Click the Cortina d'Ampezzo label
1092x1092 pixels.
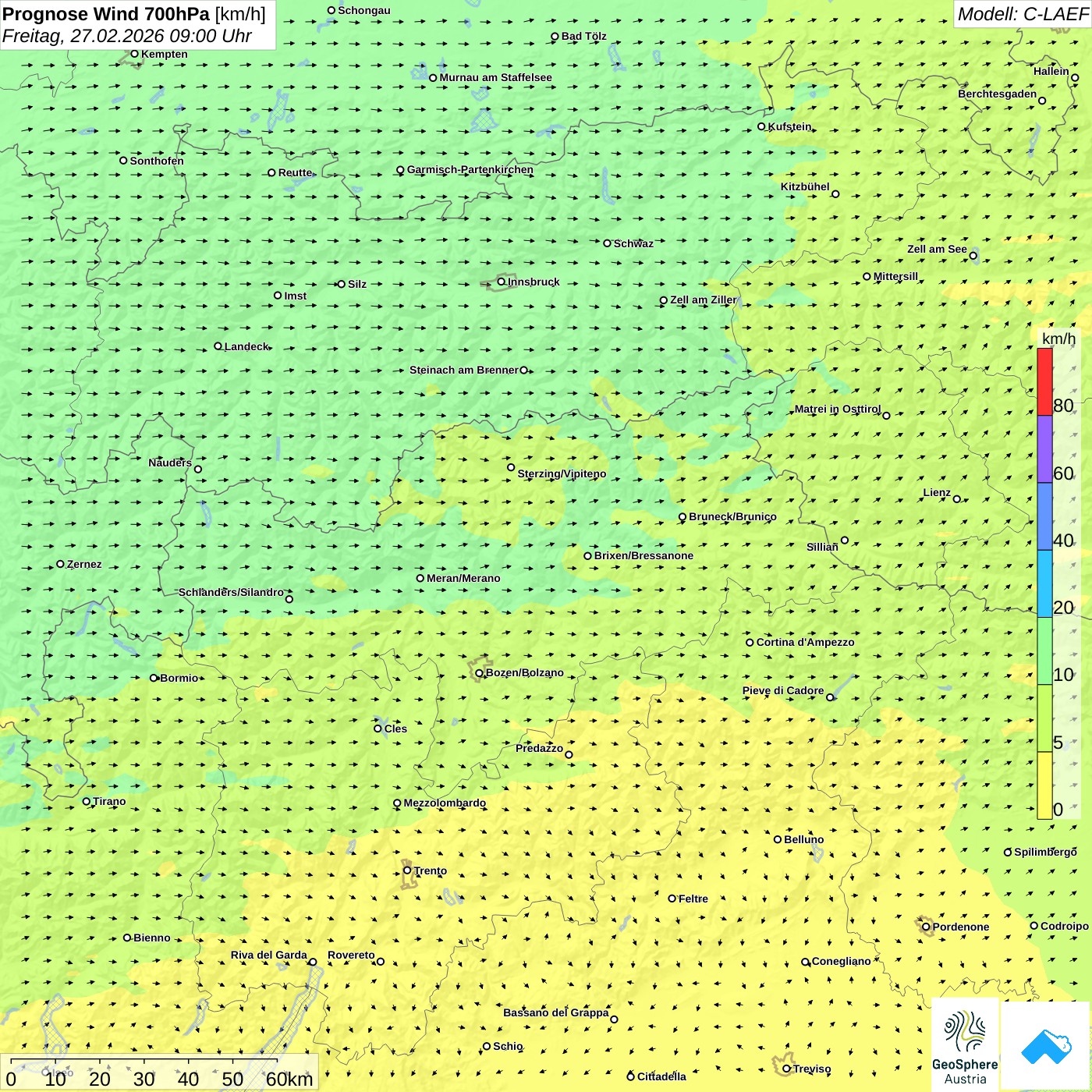click(x=805, y=642)
